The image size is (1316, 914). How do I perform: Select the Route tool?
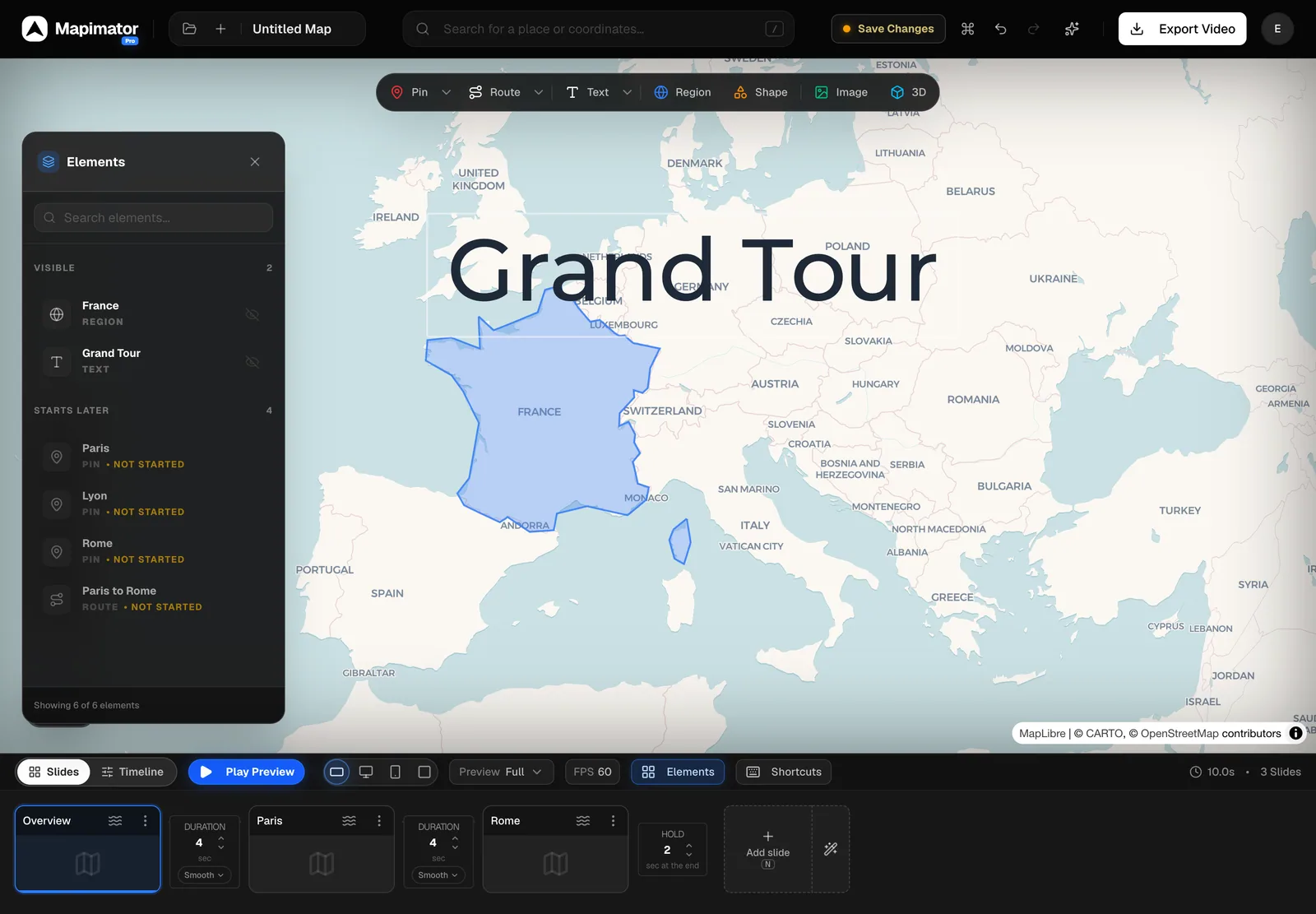[494, 92]
